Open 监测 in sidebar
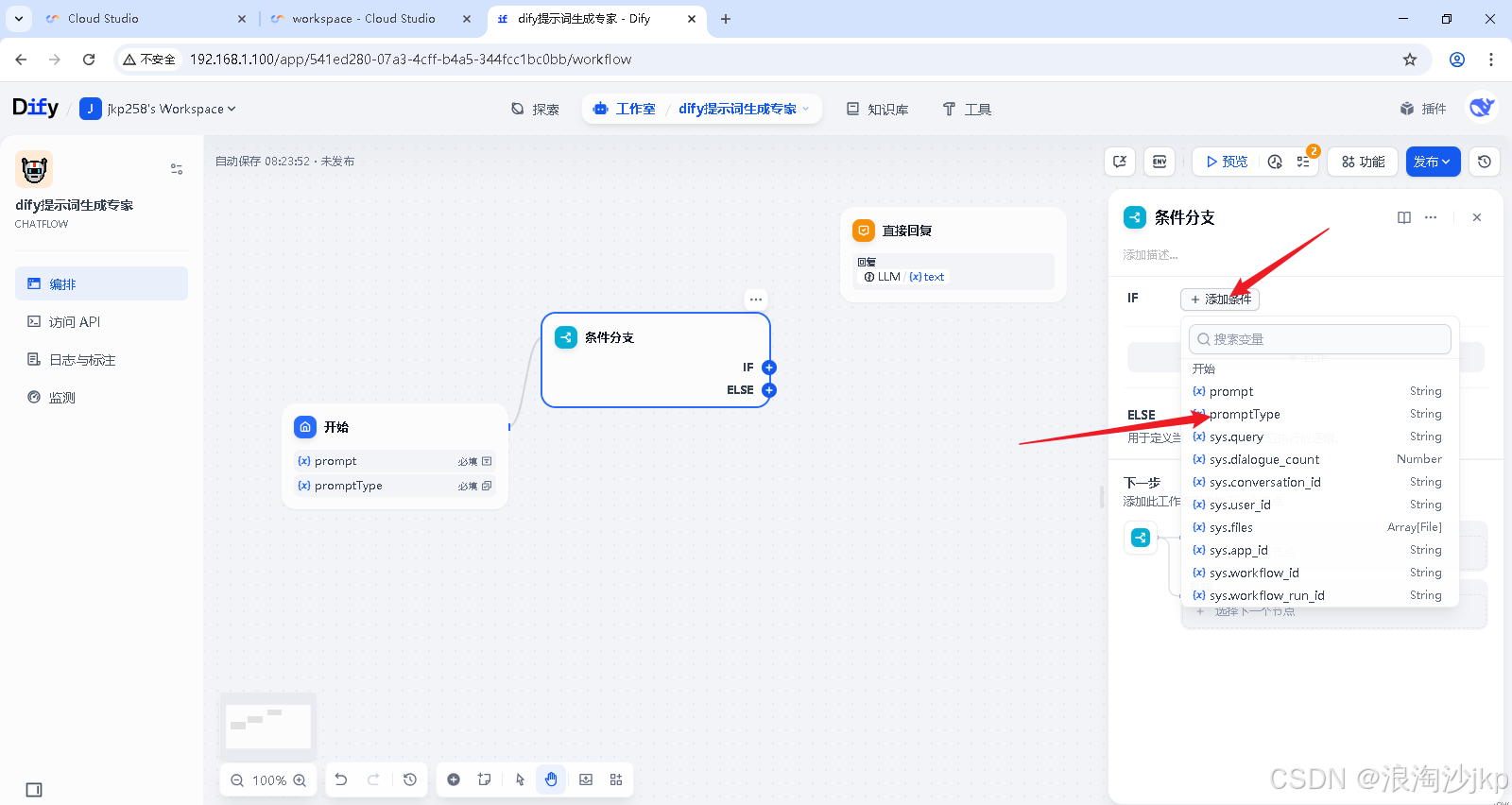 (x=101, y=397)
